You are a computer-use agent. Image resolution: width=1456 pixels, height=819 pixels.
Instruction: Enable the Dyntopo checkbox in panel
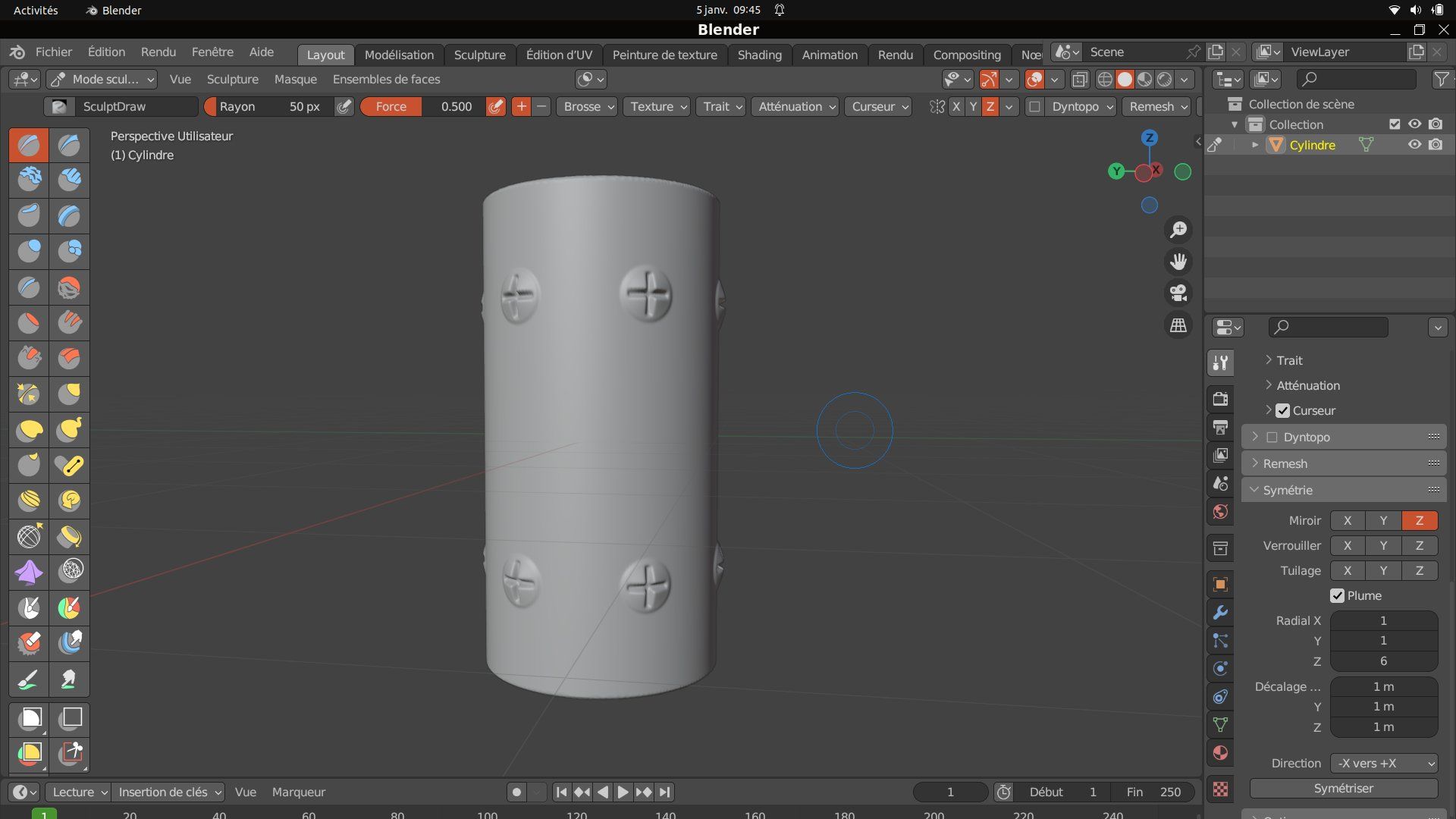tap(1272, 438)
